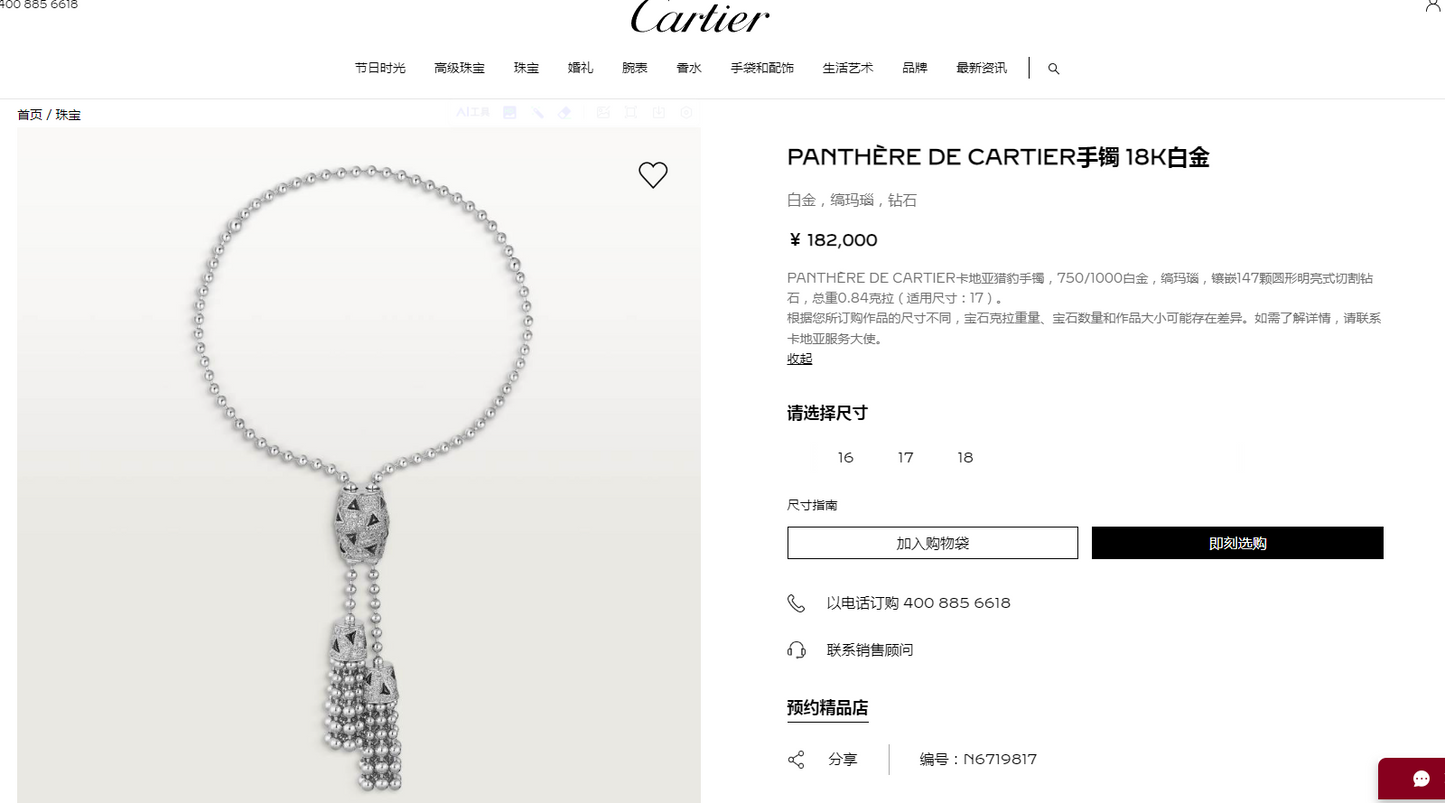
Task: Open the search magnifier in navigation bar
Action: click(x=1053, y=69)
